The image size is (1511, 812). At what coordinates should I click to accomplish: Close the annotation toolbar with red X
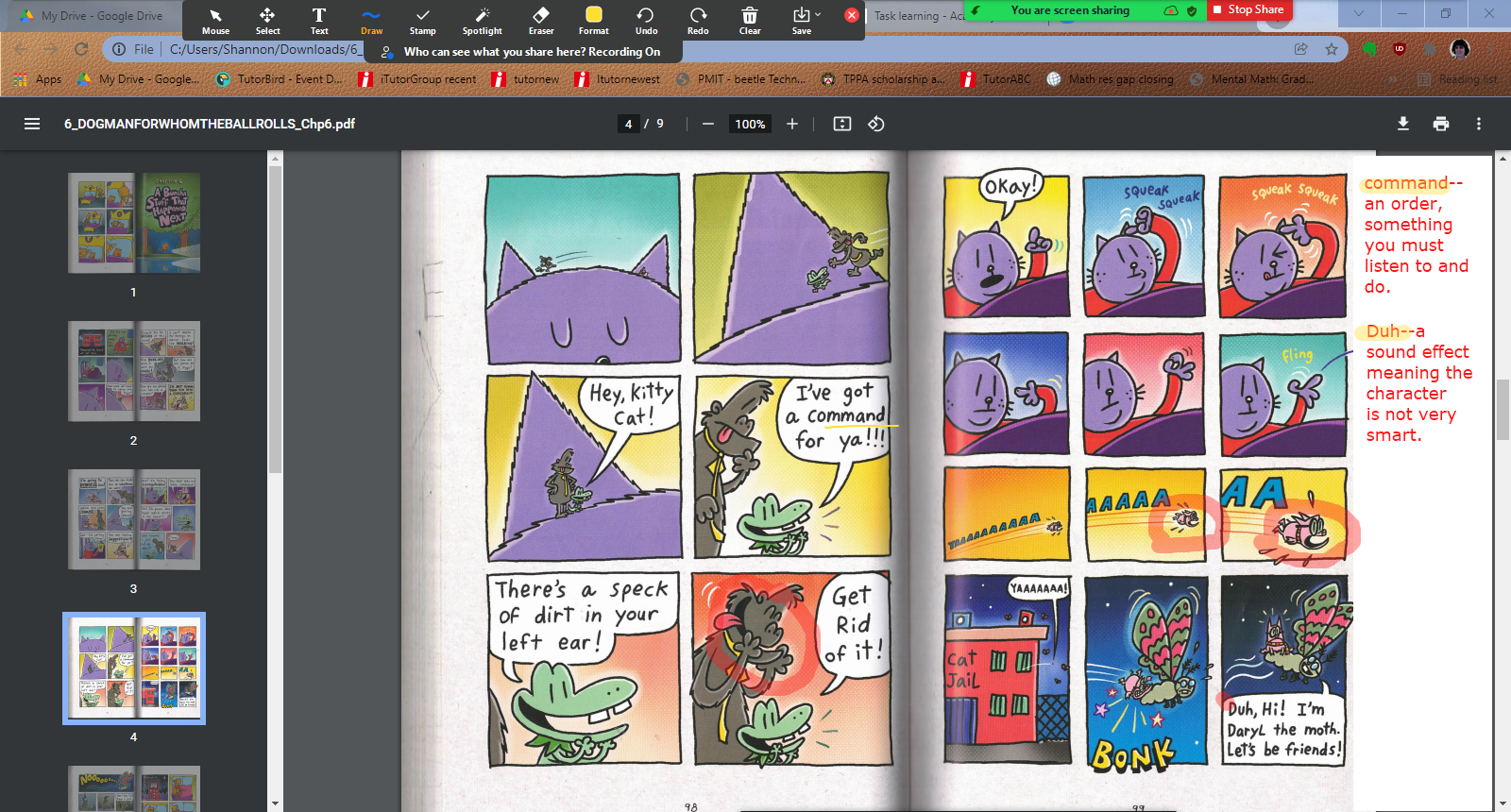tap(851, 15)
